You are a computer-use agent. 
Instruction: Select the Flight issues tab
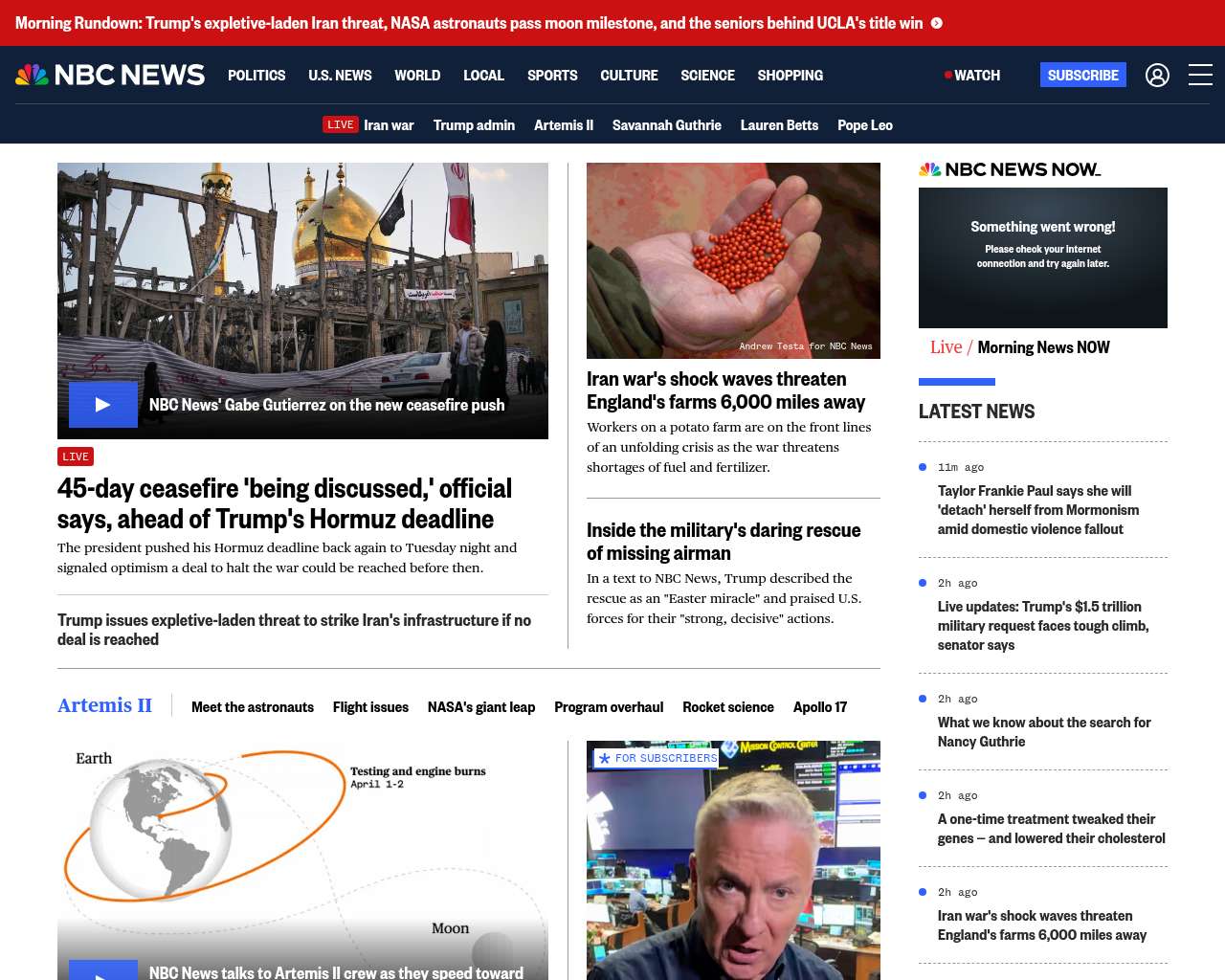coord(370,707)
